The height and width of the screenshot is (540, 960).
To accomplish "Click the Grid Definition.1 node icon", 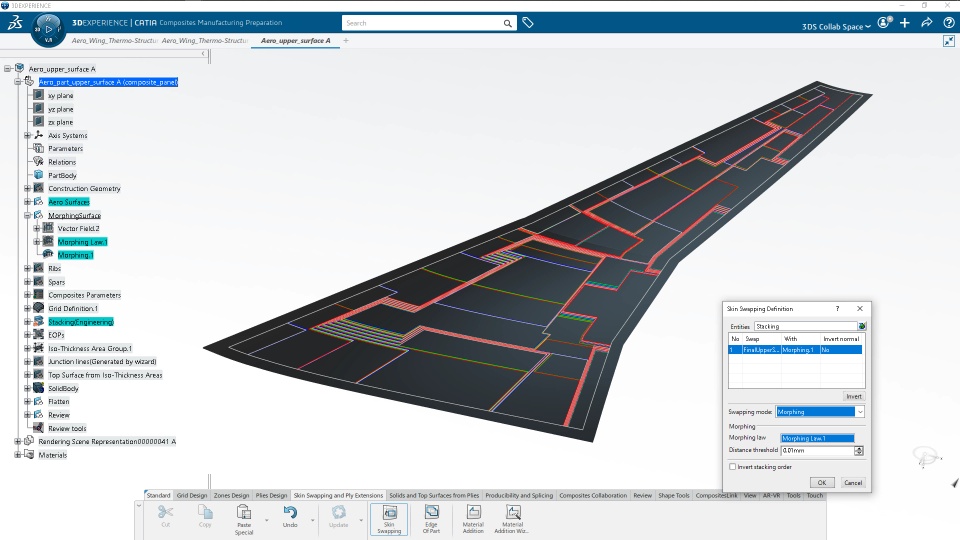I will (39, 308).
